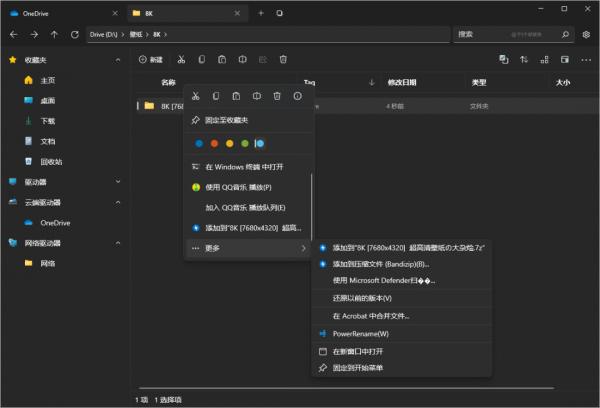600x408 pixels.
Task: Choose 在 Acrobat 中合并文件...
Action: pos(402,316)
